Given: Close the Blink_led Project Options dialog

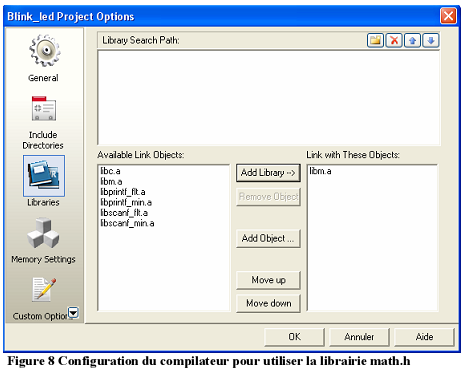Looking at the screenshot, I should 448,16.
